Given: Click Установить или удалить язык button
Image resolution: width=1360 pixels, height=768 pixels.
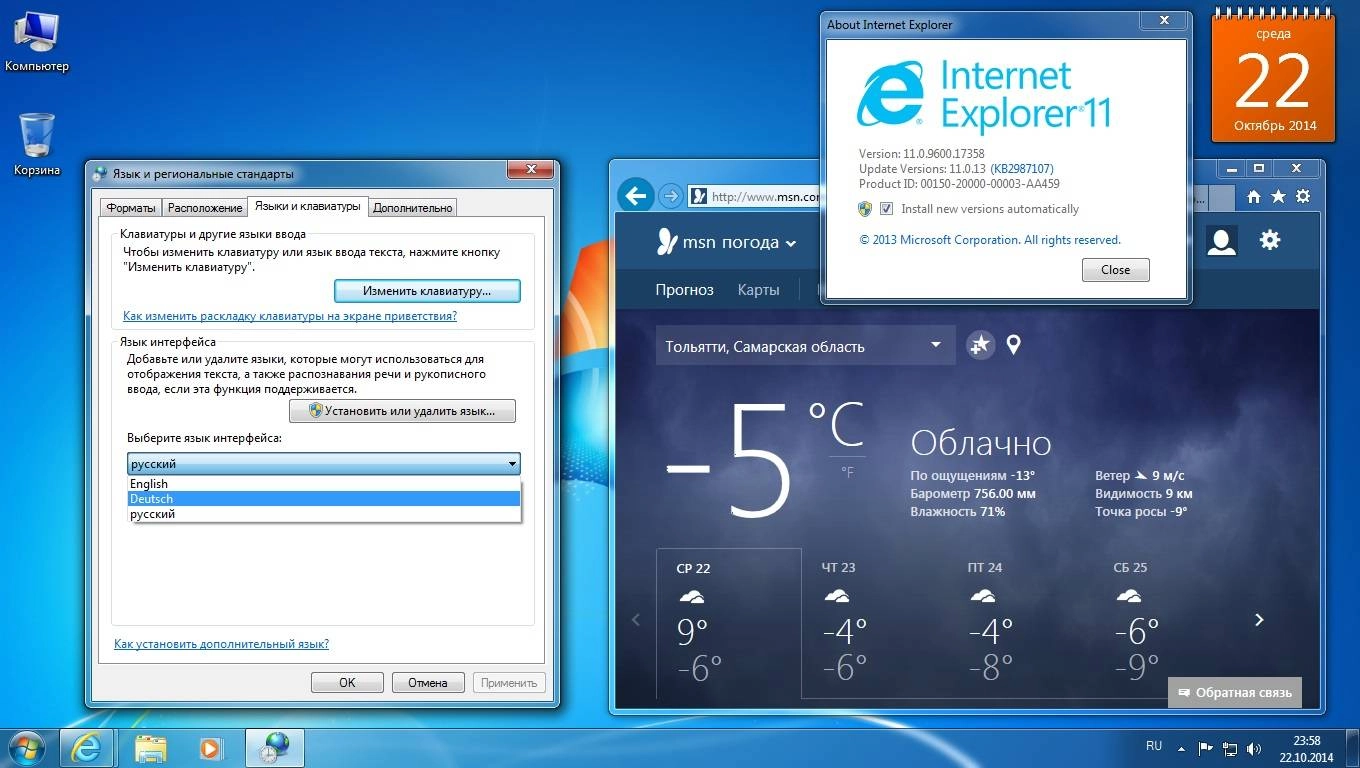Looking at the screenshot, I should (x=402, y=411).
